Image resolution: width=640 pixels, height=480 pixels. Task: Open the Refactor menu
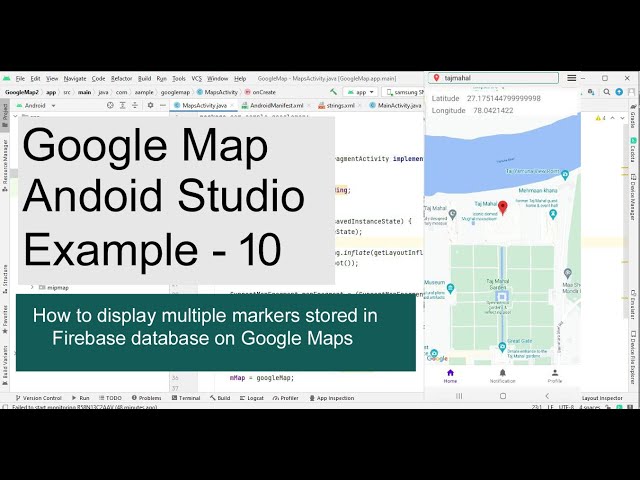(x=121, y=78)
